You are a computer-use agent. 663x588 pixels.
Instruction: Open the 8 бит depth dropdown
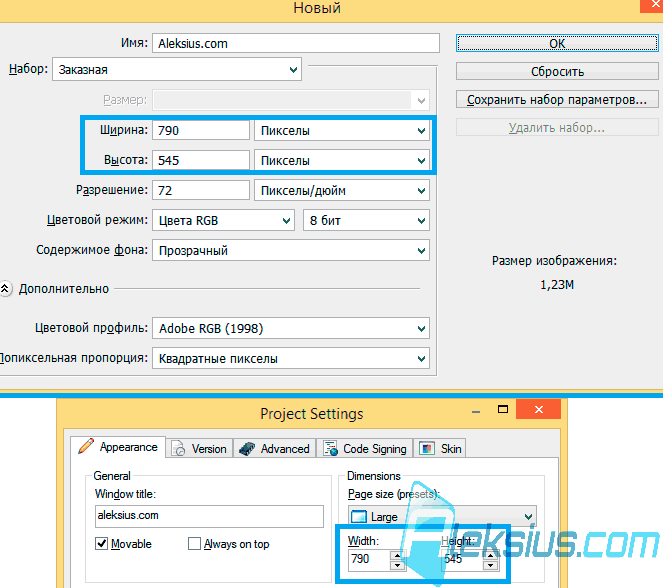coord(366,220)
